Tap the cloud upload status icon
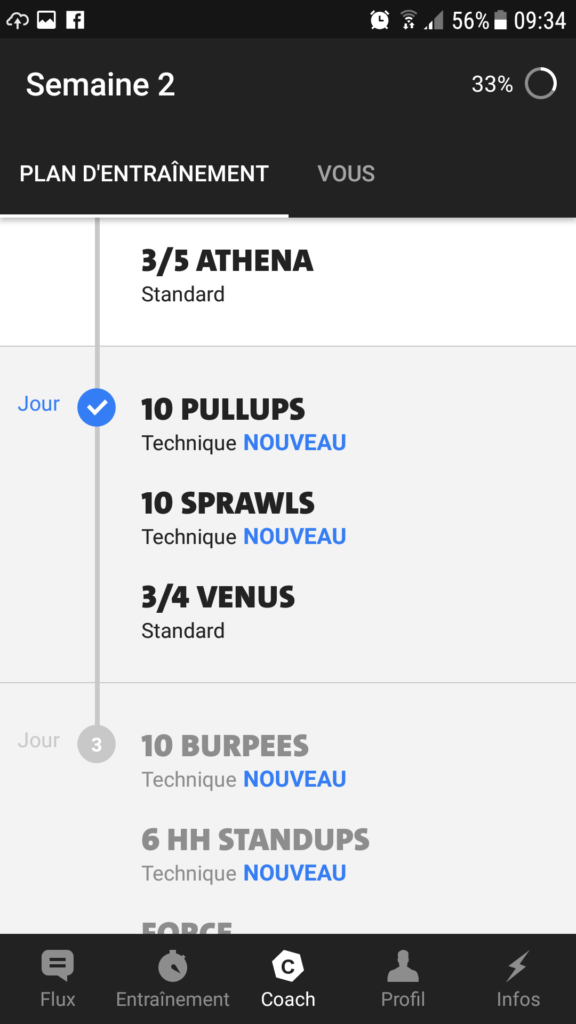Screen dimensions: 576x1024 click(x=17, y=21)
